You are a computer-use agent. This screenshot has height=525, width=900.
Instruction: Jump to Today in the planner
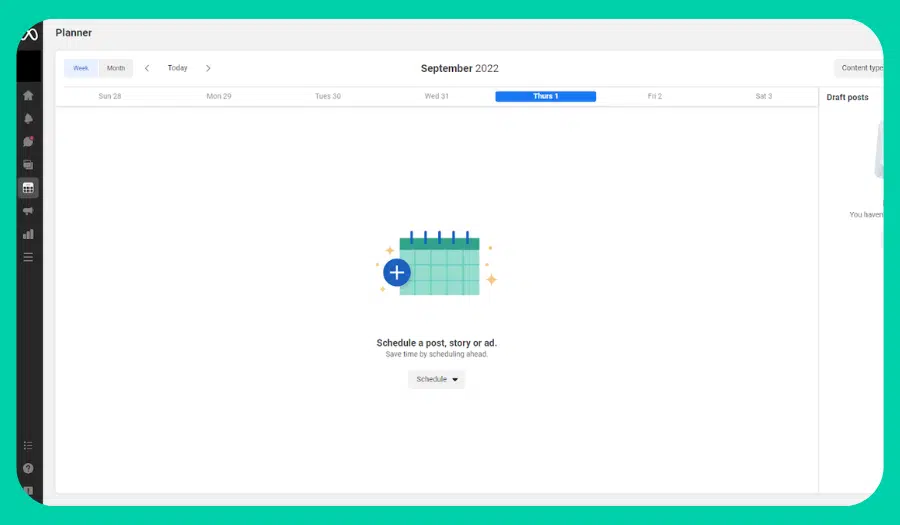point(177,68)
